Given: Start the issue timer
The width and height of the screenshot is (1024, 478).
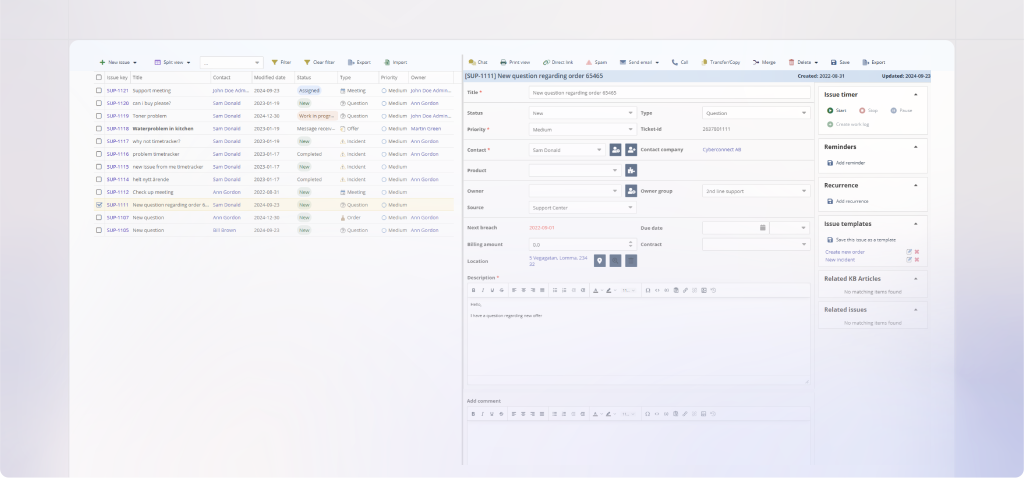Looking at the screenshot, I should pos(830,111).
